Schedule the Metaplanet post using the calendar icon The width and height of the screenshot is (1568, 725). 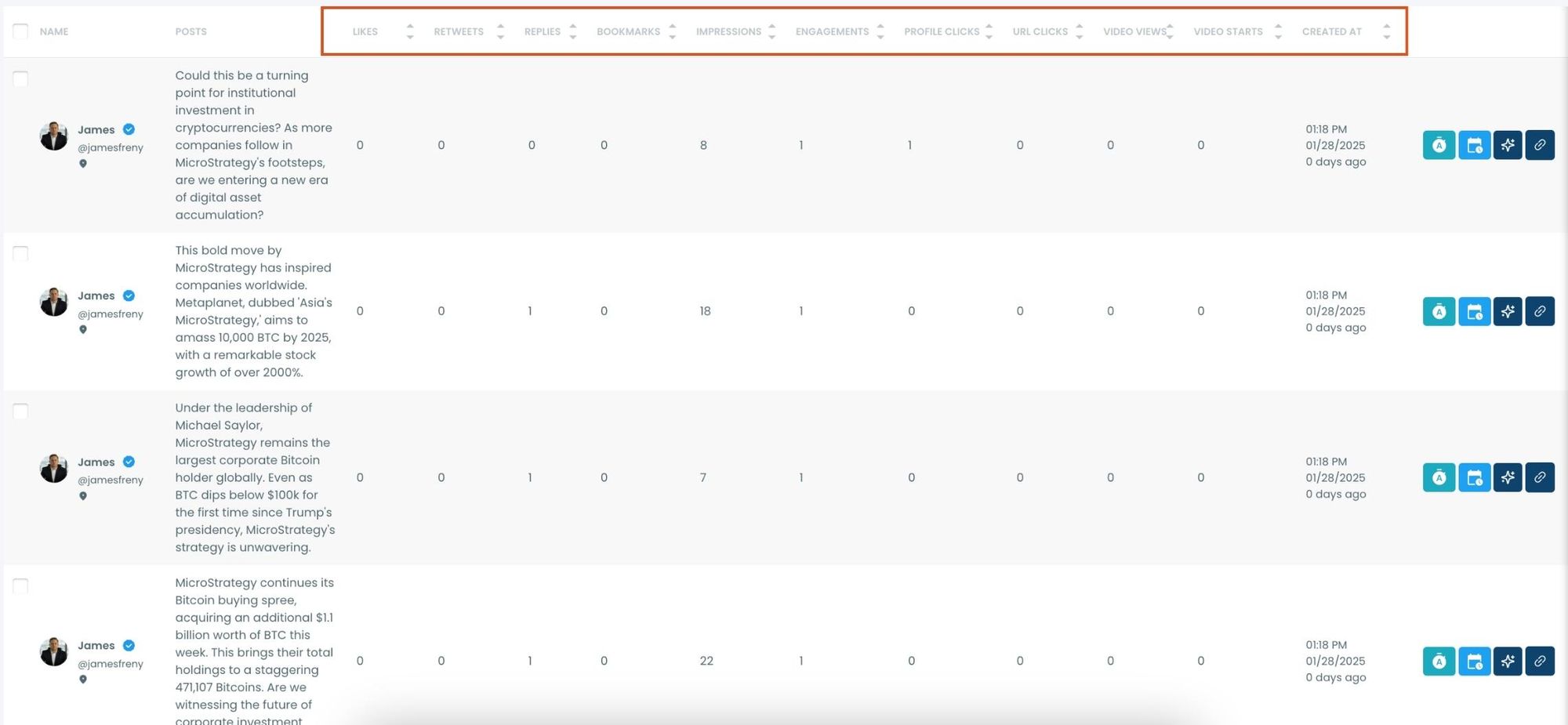tap(1474, 311)
